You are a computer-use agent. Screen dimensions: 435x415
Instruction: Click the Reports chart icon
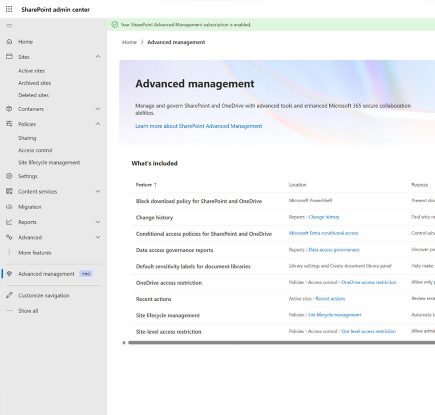(x=9, y=222)
